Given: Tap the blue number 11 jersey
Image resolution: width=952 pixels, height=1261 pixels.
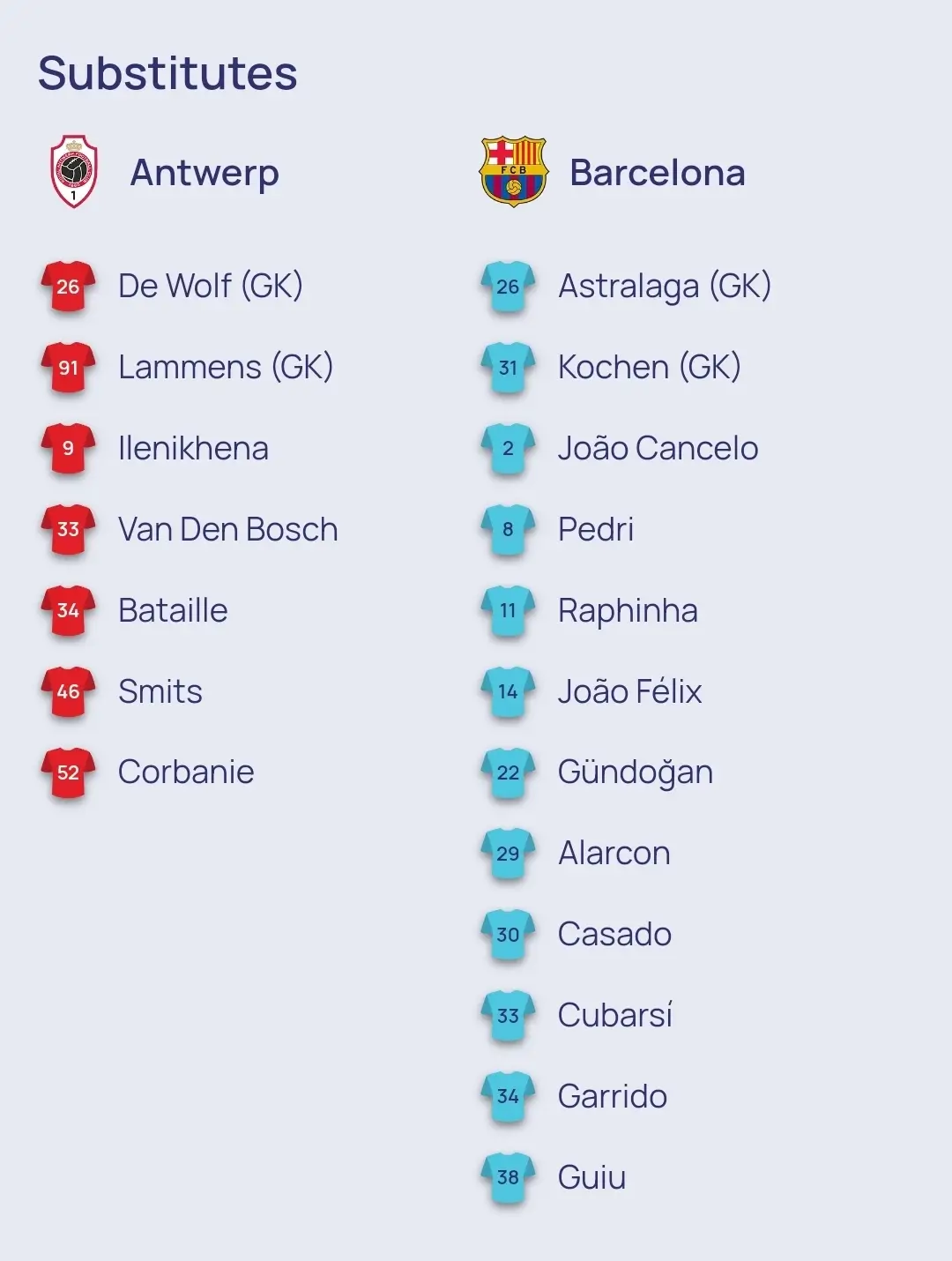Looking at the screenshot, I should 508,610.
